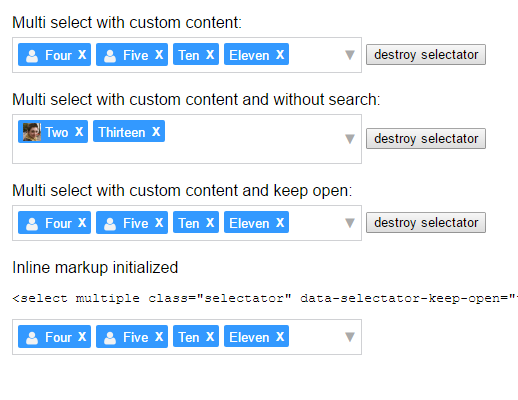Click the photo thumbnail on the Two tag
Viewport: 518px width, 400px height.
pyautogui.click(x=32, y=132)
